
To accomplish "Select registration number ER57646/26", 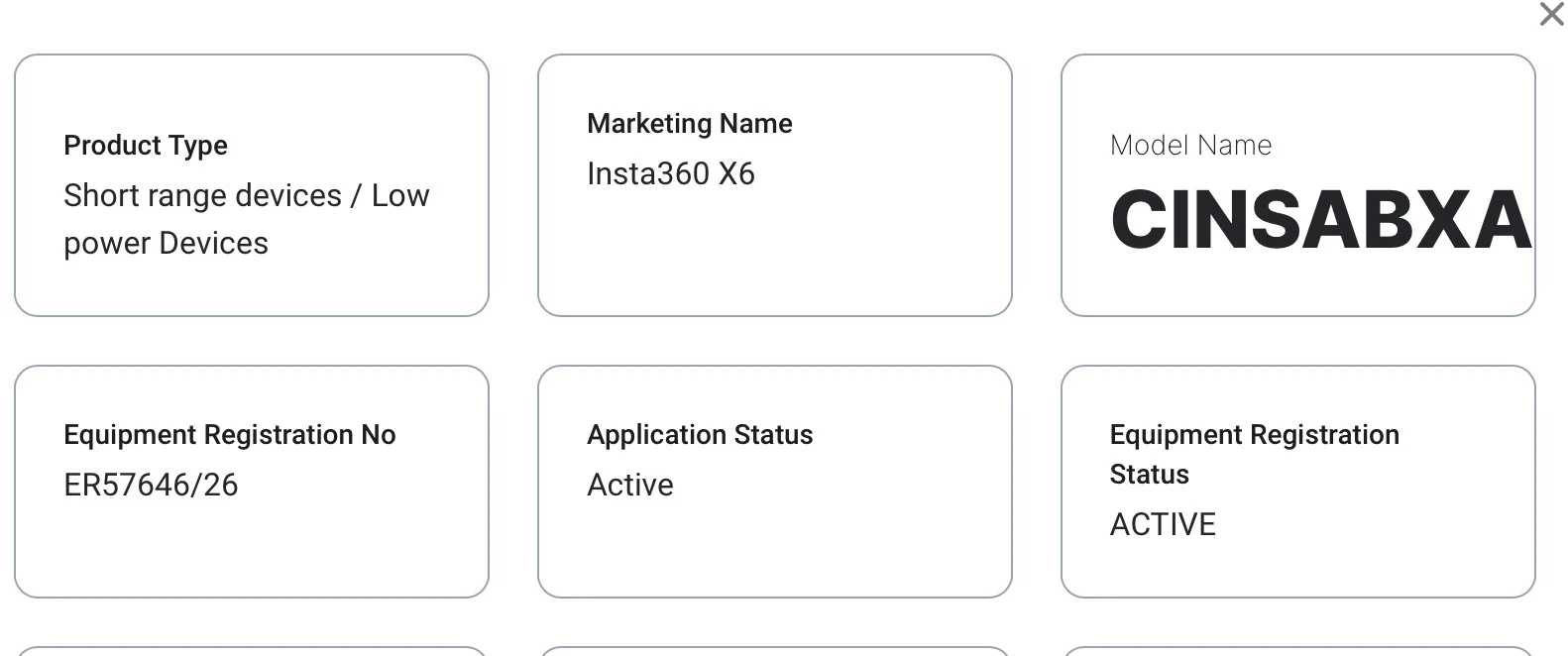I will 151,485.
